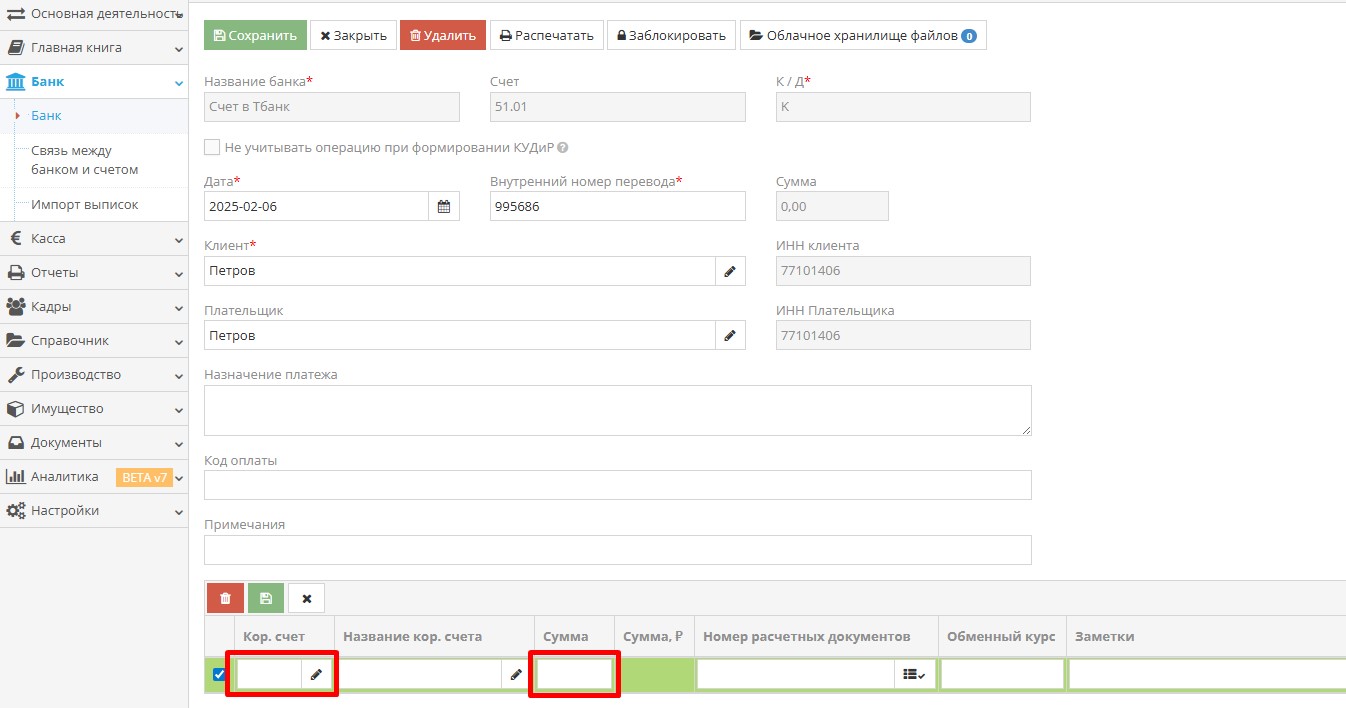Open Облачное хранилище файлов
Screen dimensions: 1346x708
[862, 35]
